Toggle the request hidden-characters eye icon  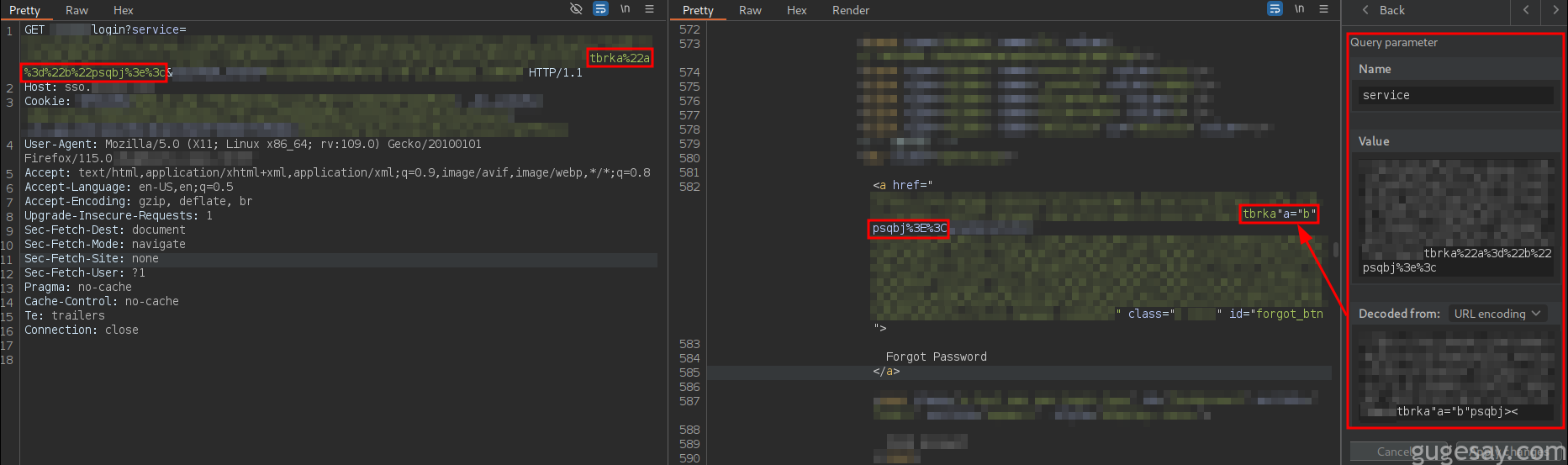pyautogui.click(x=576, y=9)
